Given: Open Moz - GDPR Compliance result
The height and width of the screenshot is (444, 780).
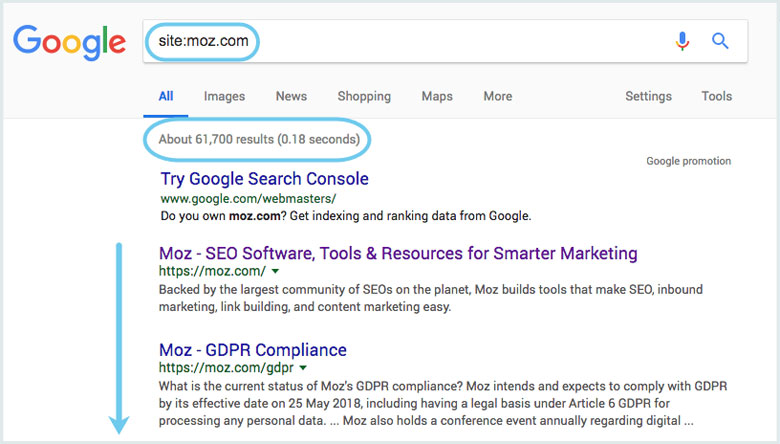Looking at the screenshot, I should 253,350.
